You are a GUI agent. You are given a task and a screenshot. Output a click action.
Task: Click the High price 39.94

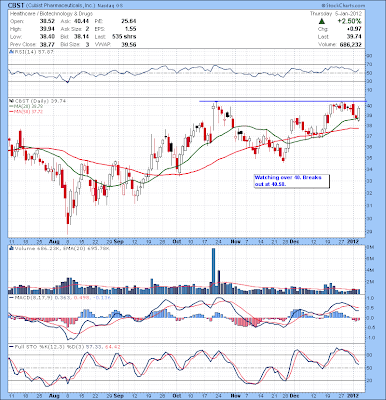[47, 29]
